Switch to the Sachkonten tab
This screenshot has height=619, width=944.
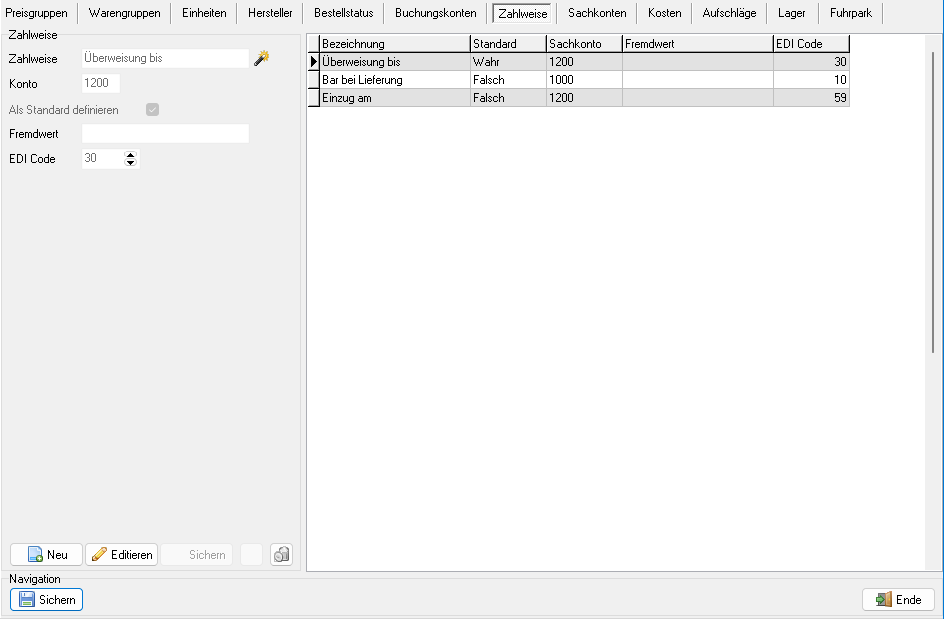pyautogui.click(x=597, y=13)
